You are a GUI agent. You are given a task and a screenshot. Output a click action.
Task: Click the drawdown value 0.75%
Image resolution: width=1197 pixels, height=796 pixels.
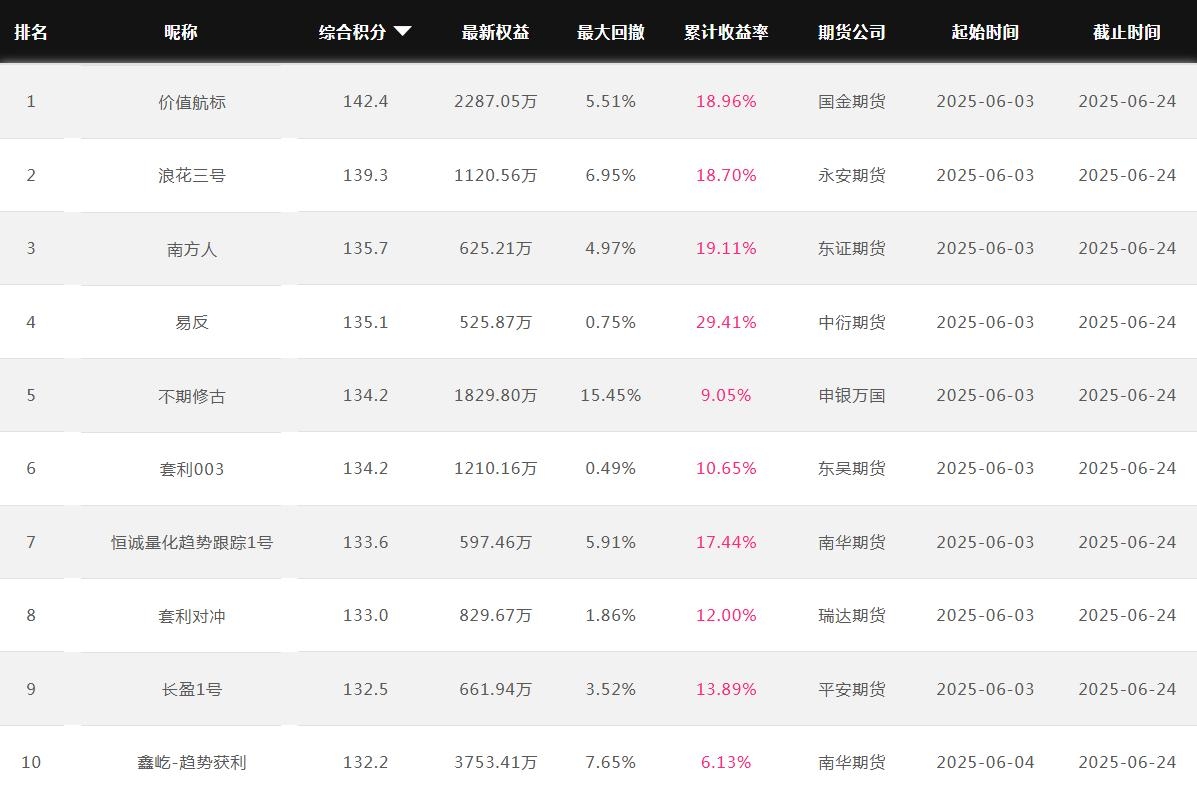(611, 322)
